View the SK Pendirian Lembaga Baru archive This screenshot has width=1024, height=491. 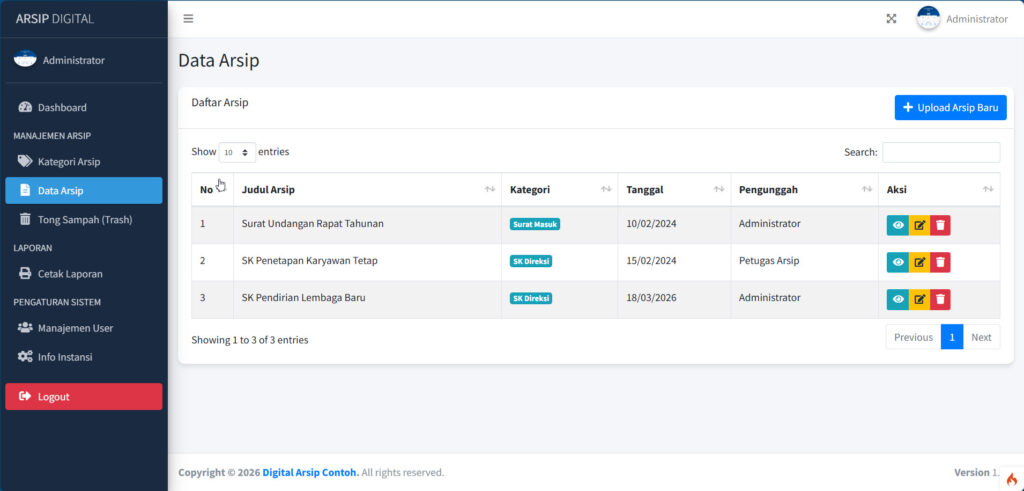897,299
